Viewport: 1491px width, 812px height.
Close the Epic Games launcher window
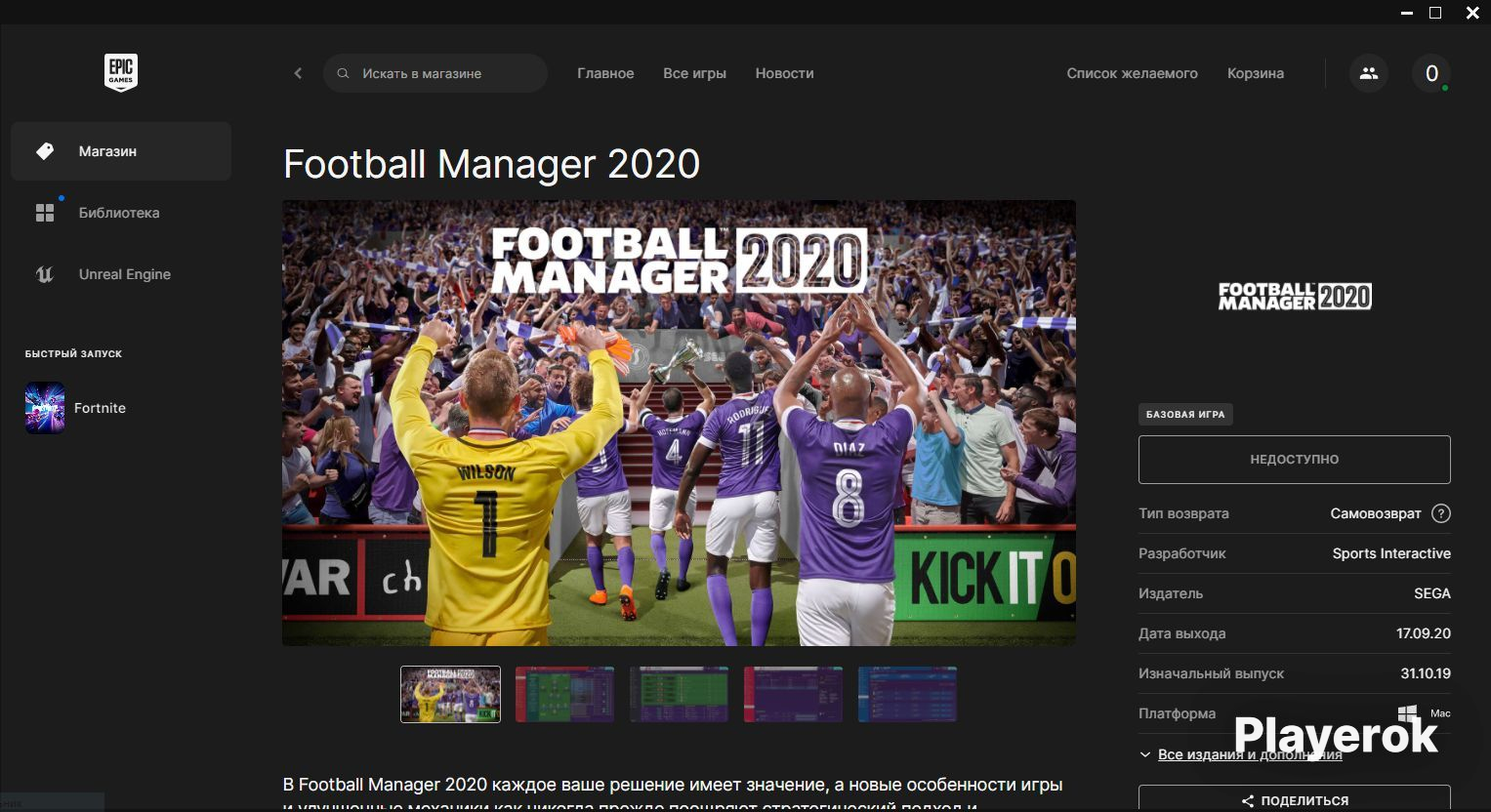click(x=1472, y=13)
